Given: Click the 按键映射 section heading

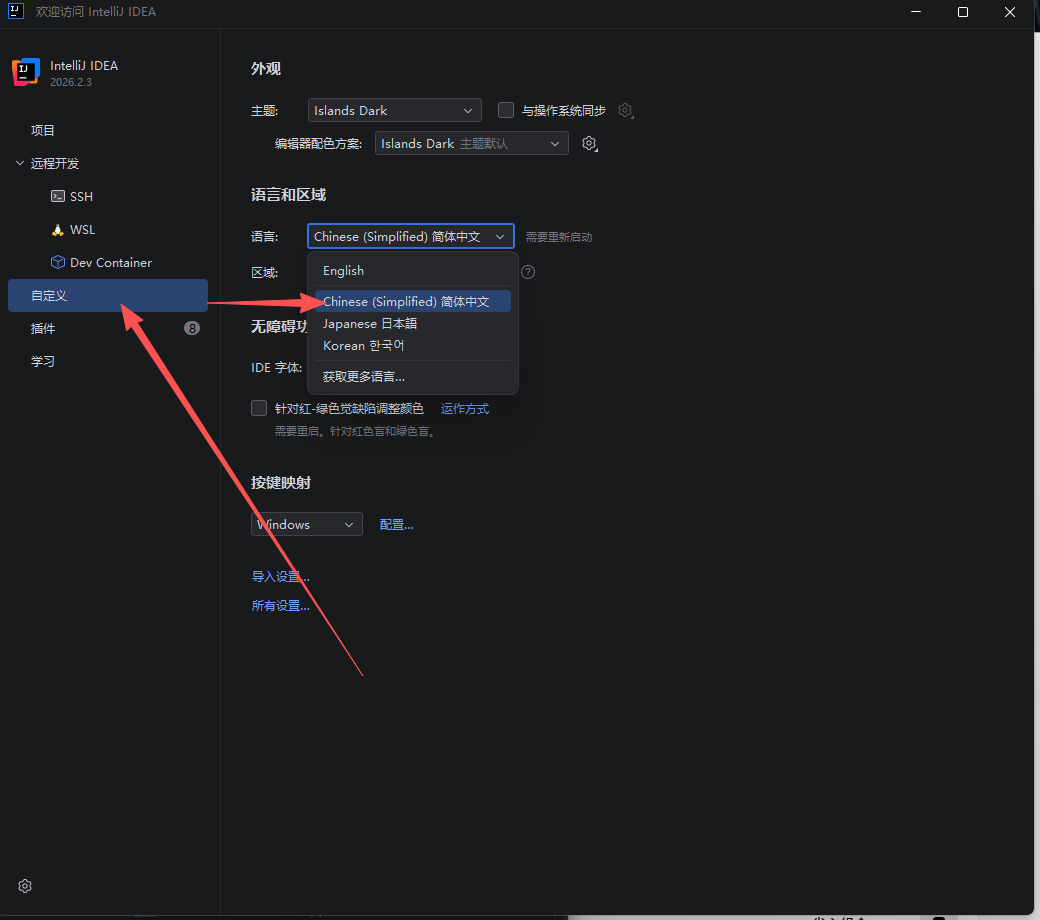Looking at the screenshot, I should tap(281, 483).
